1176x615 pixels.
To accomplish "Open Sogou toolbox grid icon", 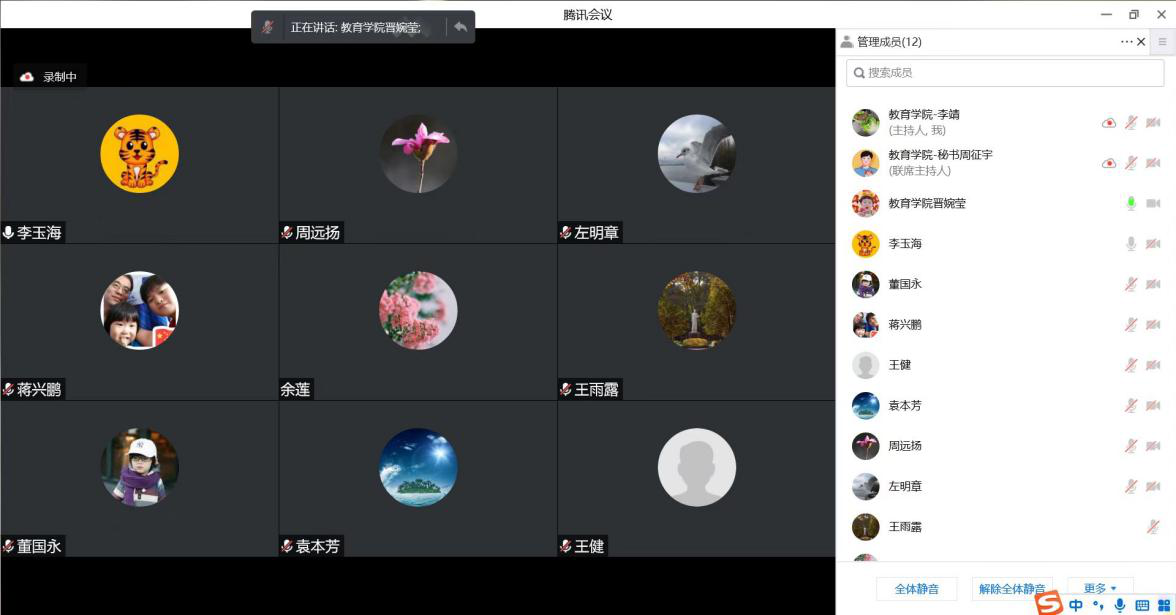I will coord(1163,605).
